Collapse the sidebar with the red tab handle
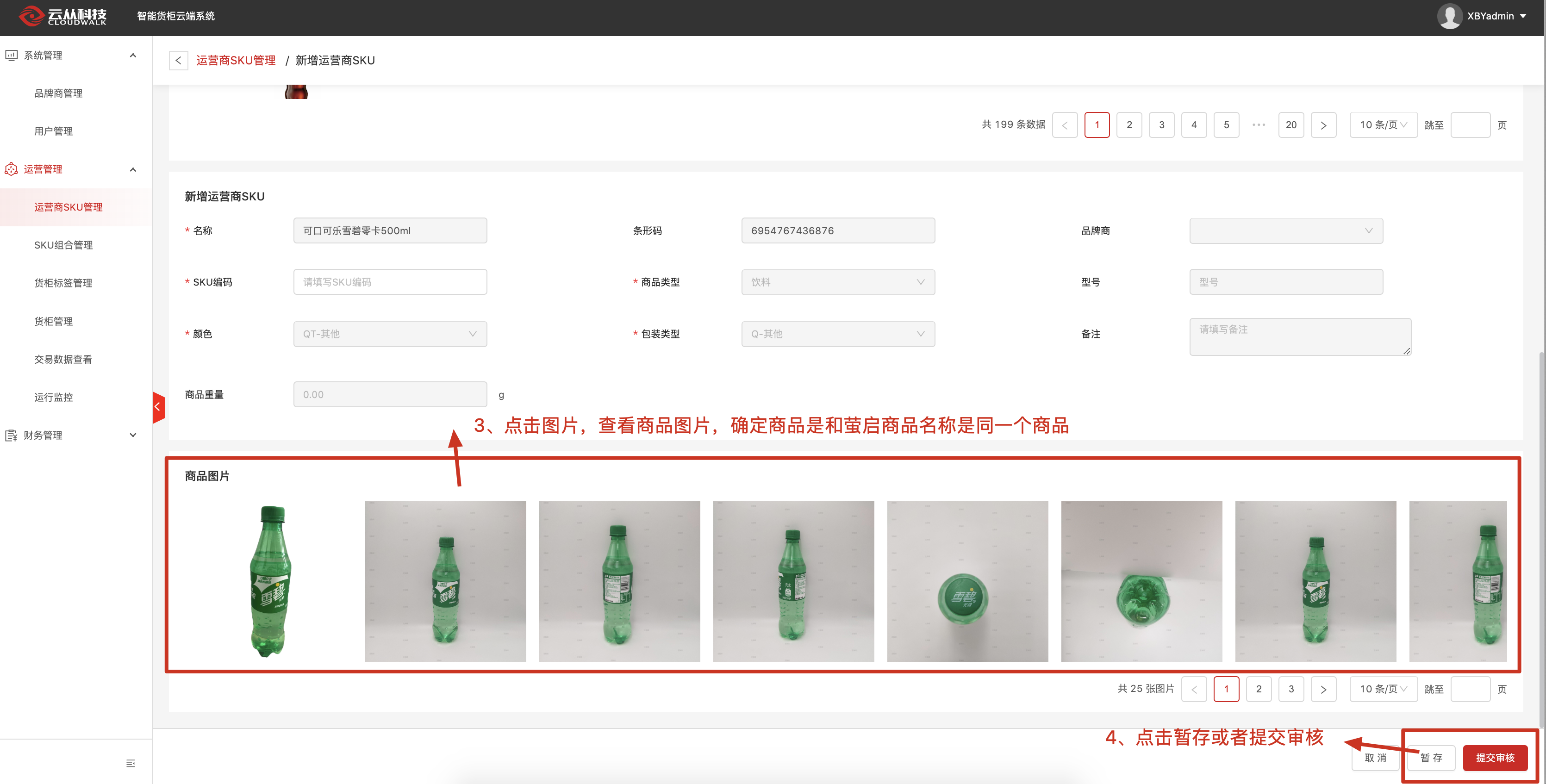1546x784 pixels. click(158, 407)
